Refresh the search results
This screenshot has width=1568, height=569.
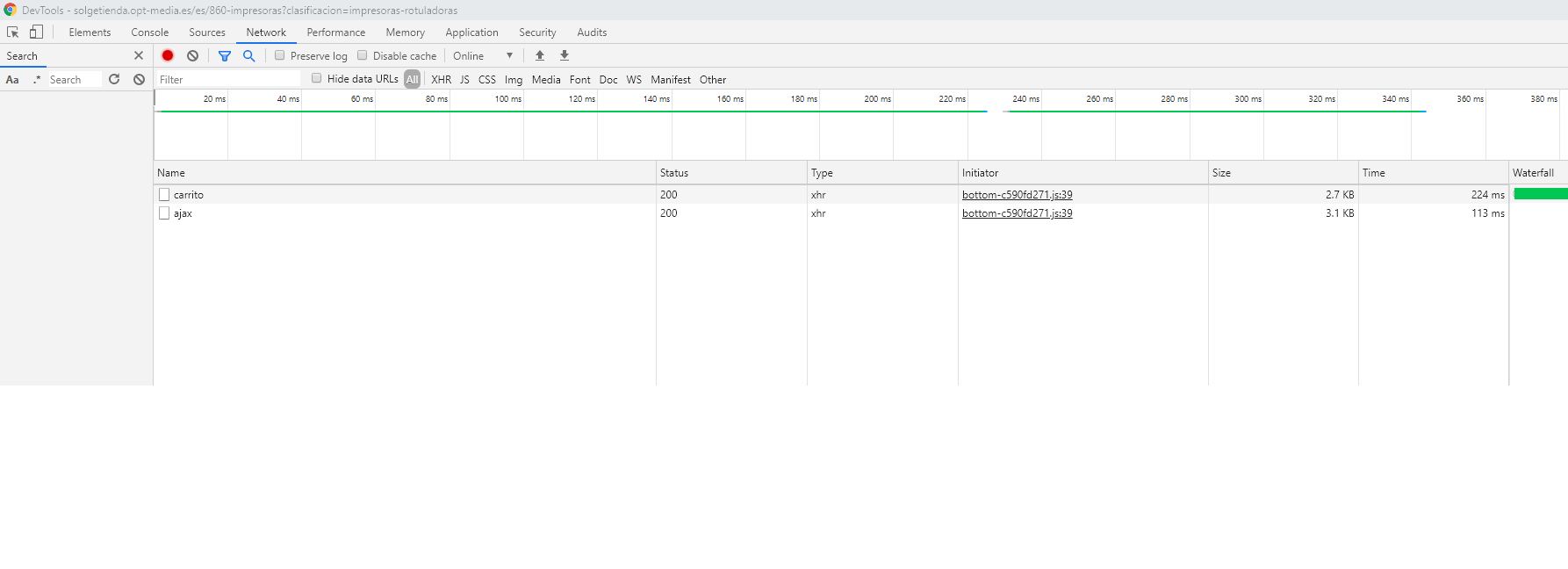[x=114, y=79]
